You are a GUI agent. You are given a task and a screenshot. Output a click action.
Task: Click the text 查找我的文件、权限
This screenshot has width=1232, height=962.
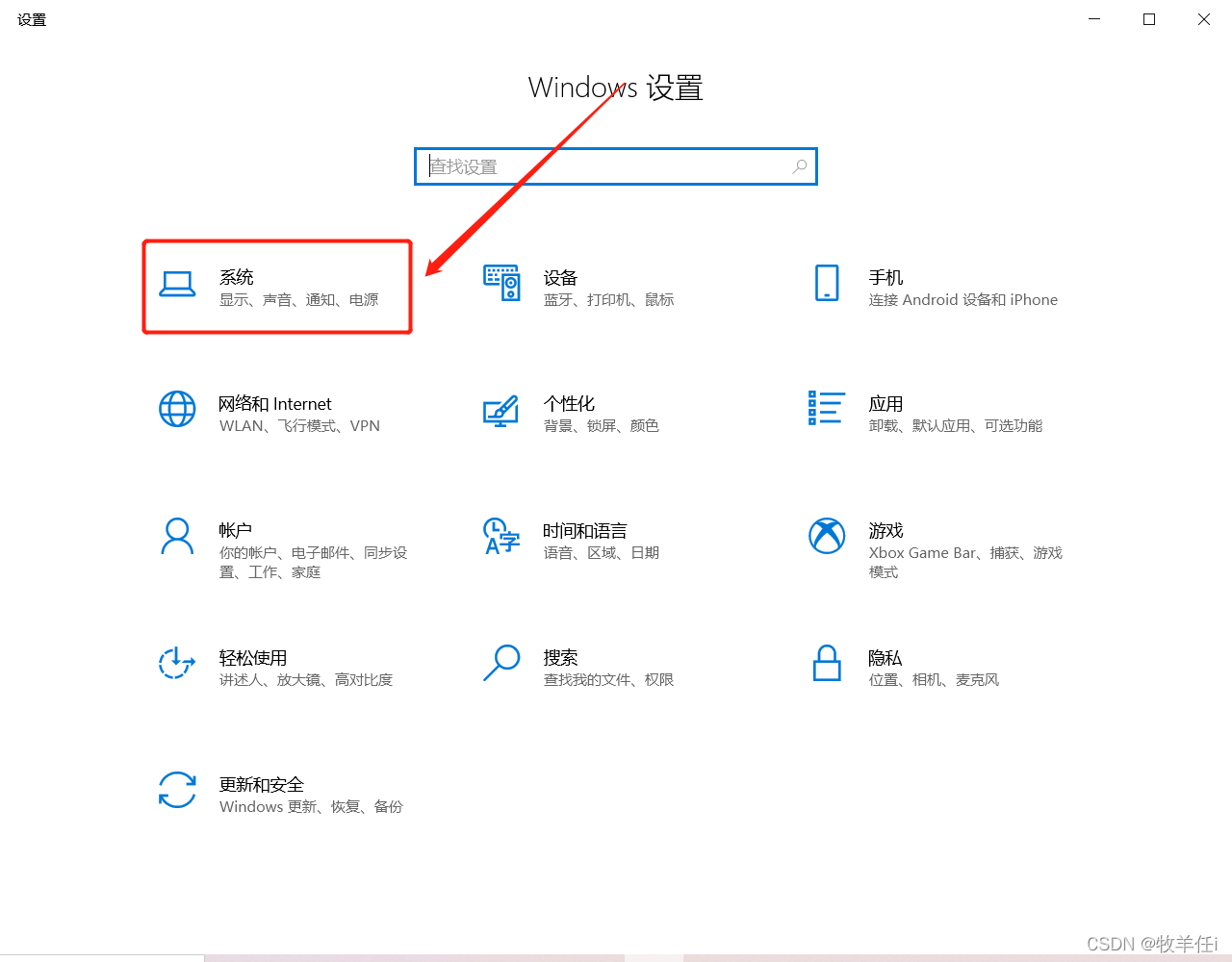[609, 680]
